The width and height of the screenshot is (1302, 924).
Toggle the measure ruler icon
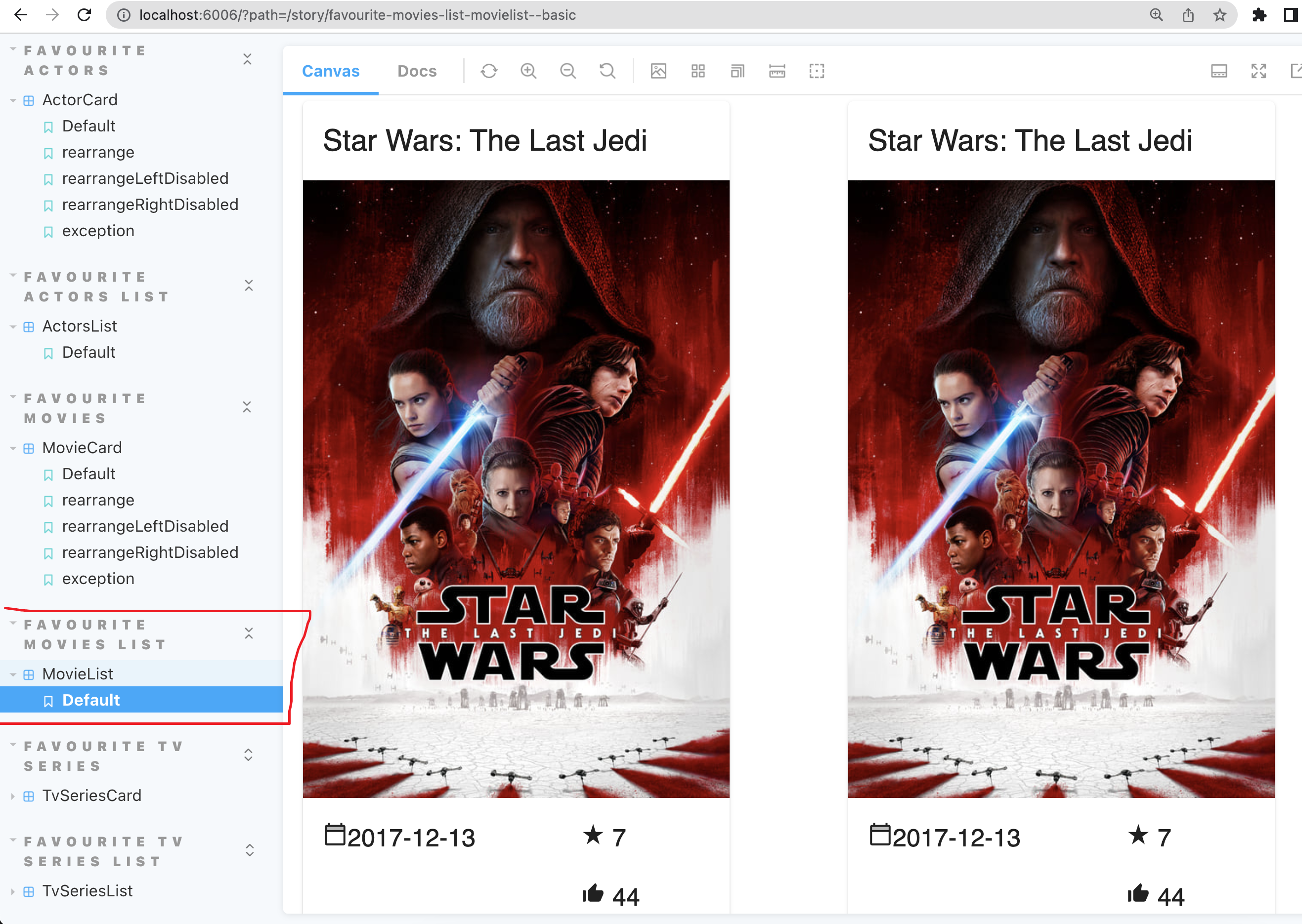[x=777, y=71]
